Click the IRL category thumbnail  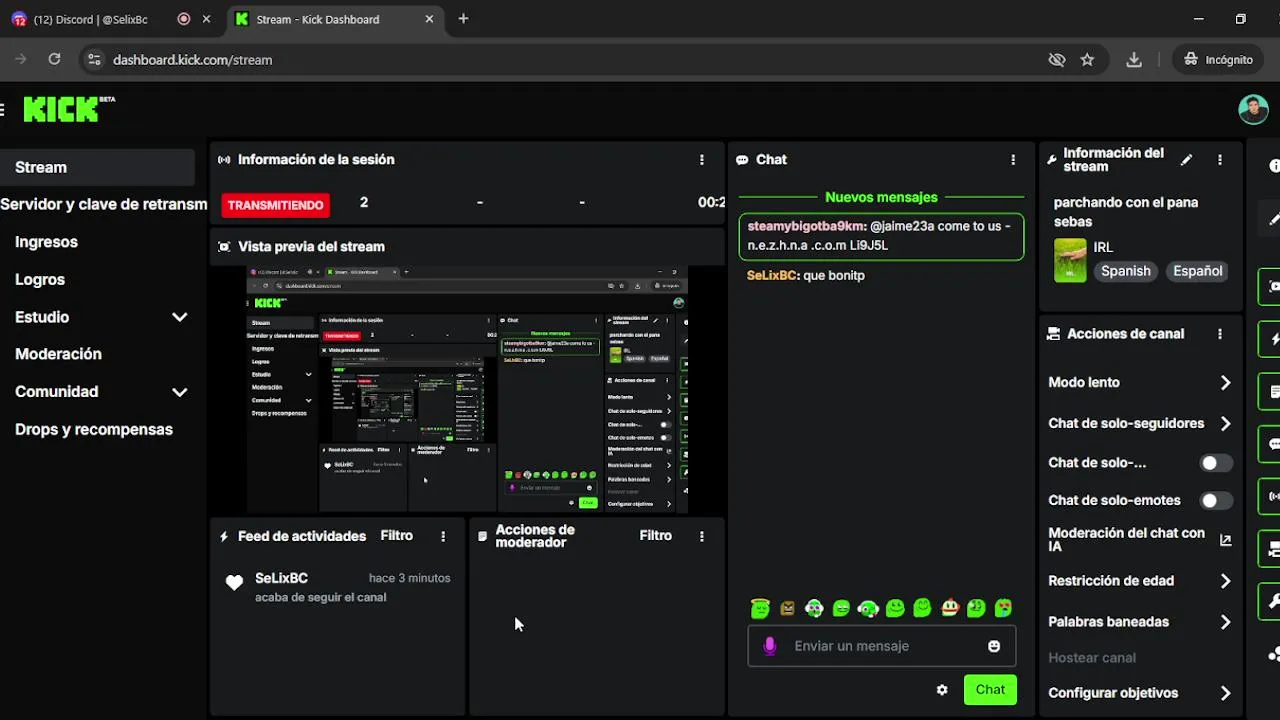[x=1070, y=260]
